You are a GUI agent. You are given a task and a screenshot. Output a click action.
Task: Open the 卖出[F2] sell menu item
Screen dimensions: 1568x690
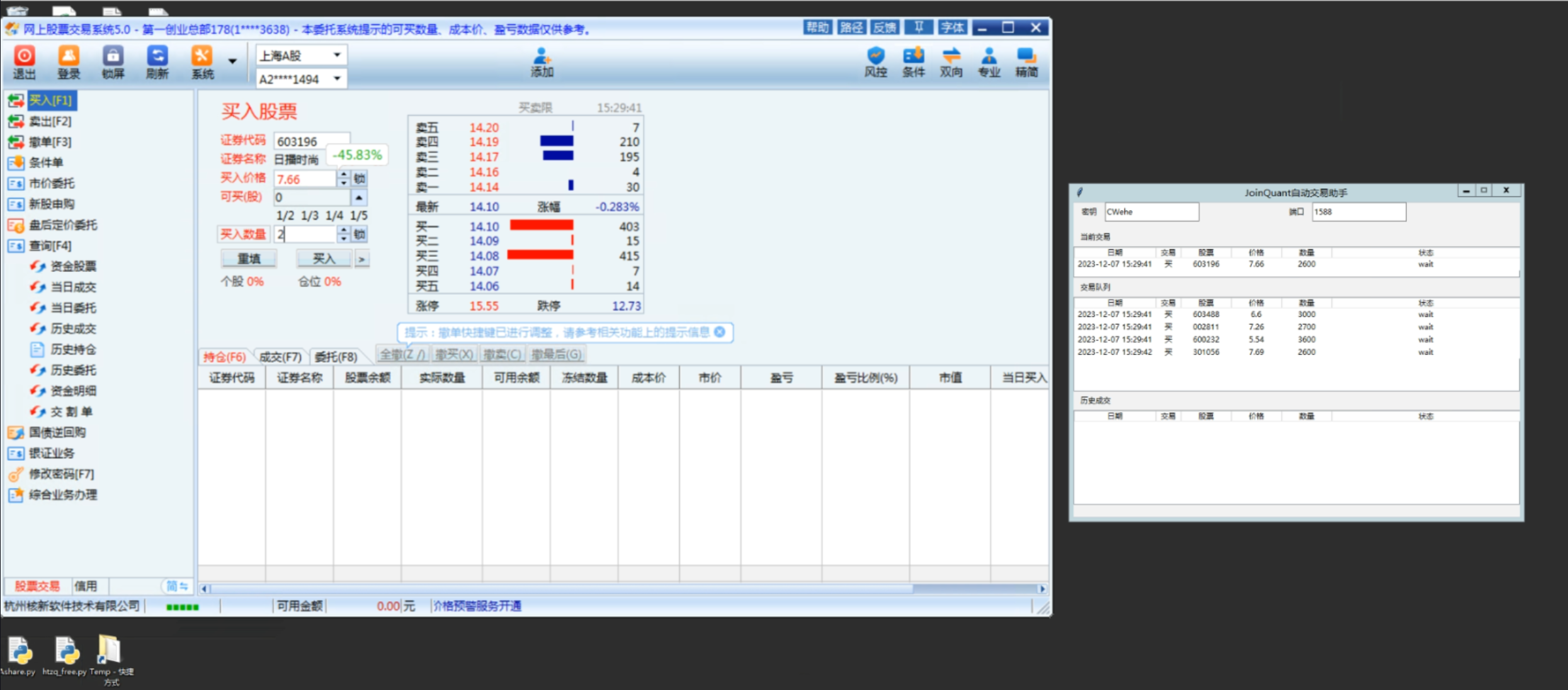click(x=50, y=121)
